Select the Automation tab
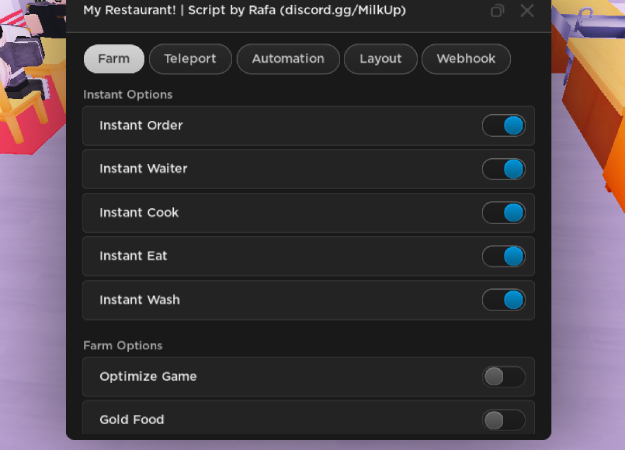The width and height of the screenshot is (625, 450). tap(288, 59)
